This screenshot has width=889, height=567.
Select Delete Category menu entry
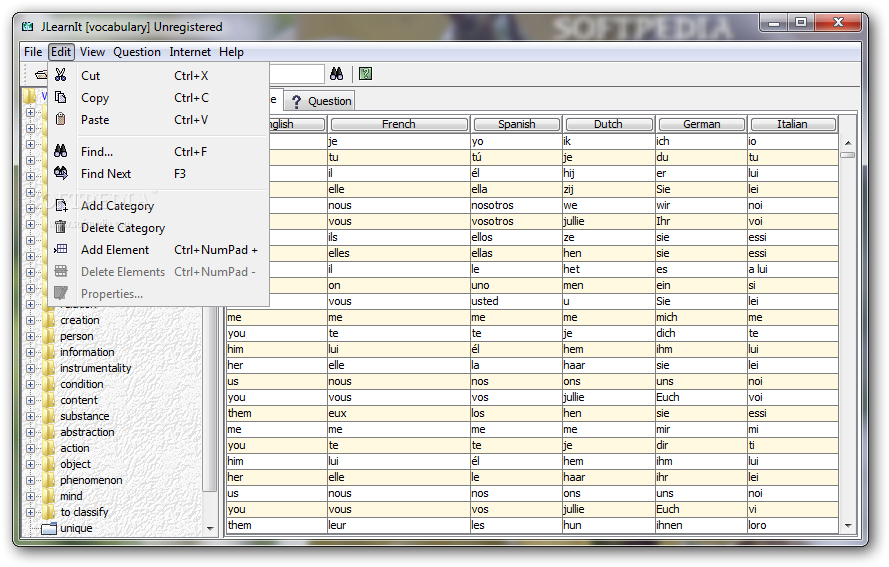(159, 228)
